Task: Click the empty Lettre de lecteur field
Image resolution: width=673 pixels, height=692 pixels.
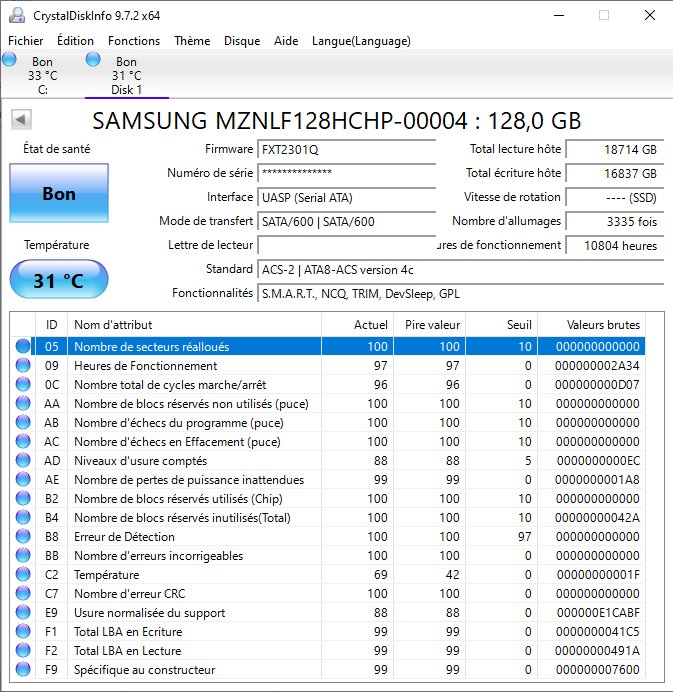Action: tap(347, 245)
